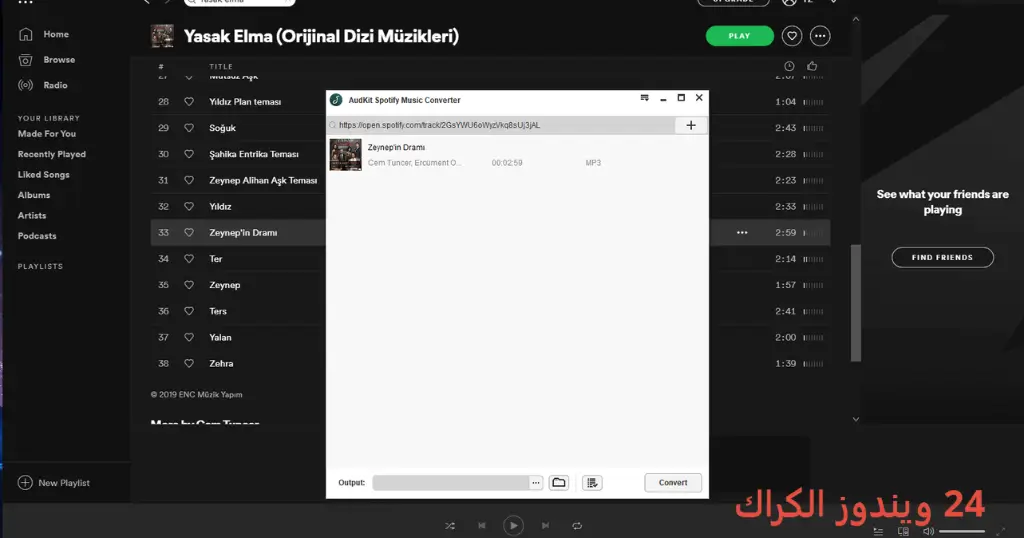Viewport: 1024px width, 538px height.
Task: Select track Şahika Entrika Teması
Action: 253,154
